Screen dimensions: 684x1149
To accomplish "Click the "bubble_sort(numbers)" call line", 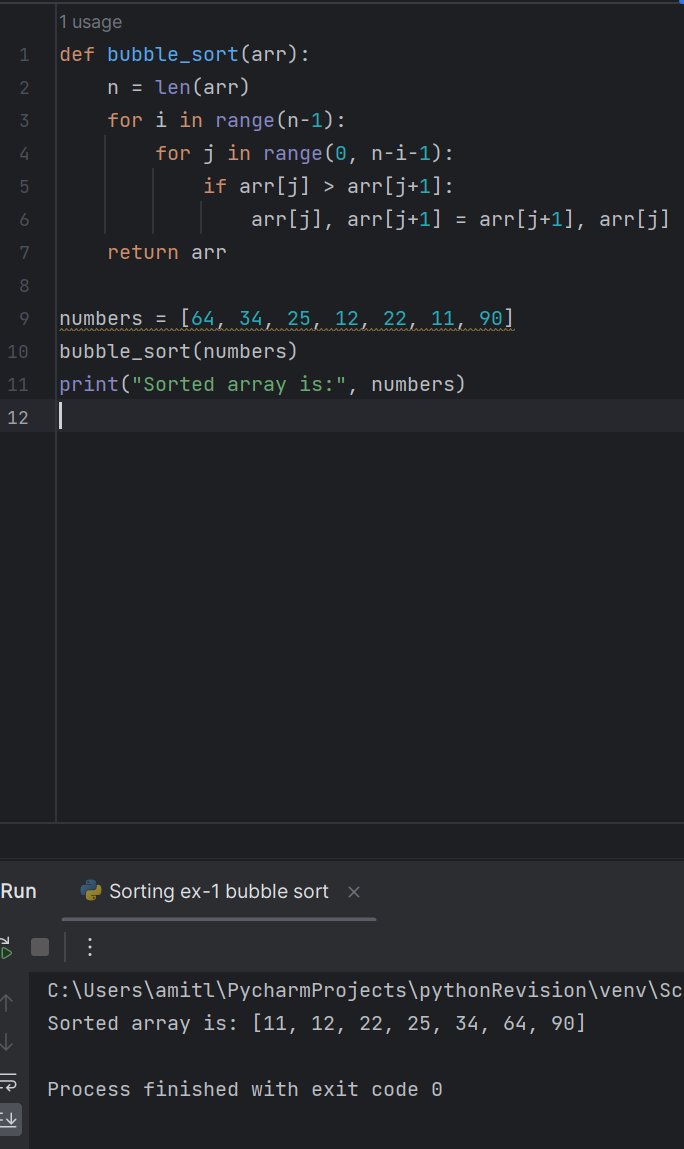I will click(x=178, y=352).
